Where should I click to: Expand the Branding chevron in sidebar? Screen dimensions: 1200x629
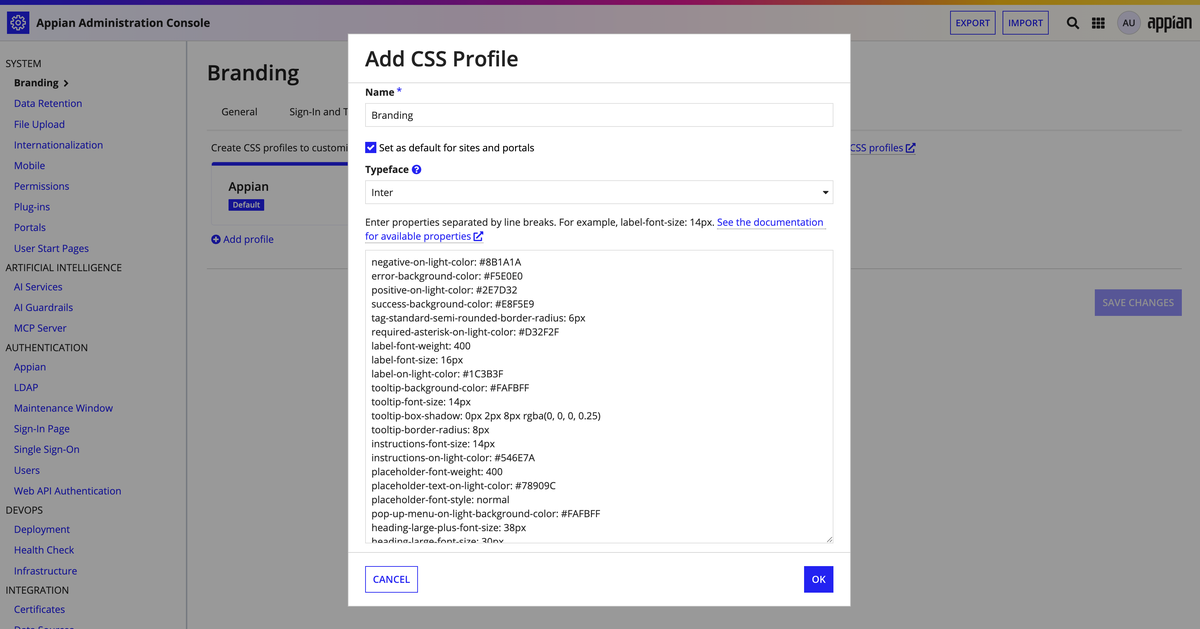66,83
